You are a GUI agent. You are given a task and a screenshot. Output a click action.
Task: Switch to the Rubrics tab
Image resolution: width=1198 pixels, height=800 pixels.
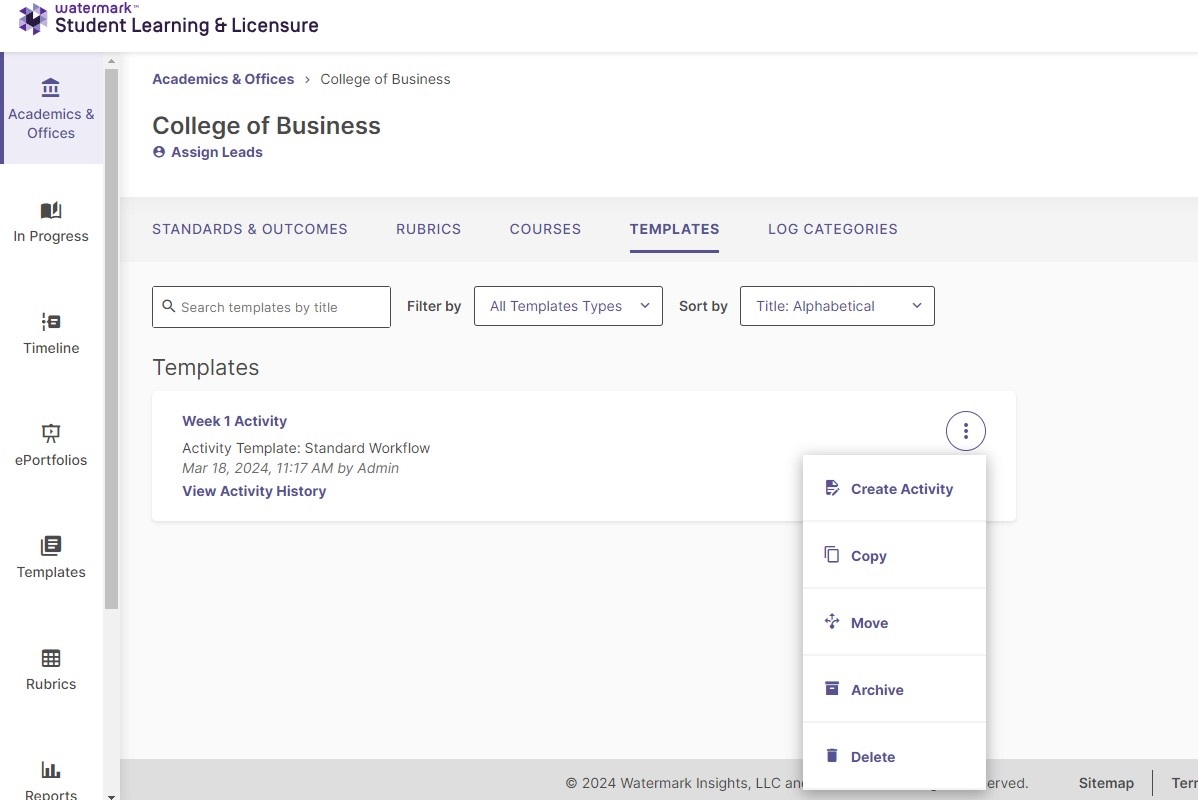coord(429,229)
